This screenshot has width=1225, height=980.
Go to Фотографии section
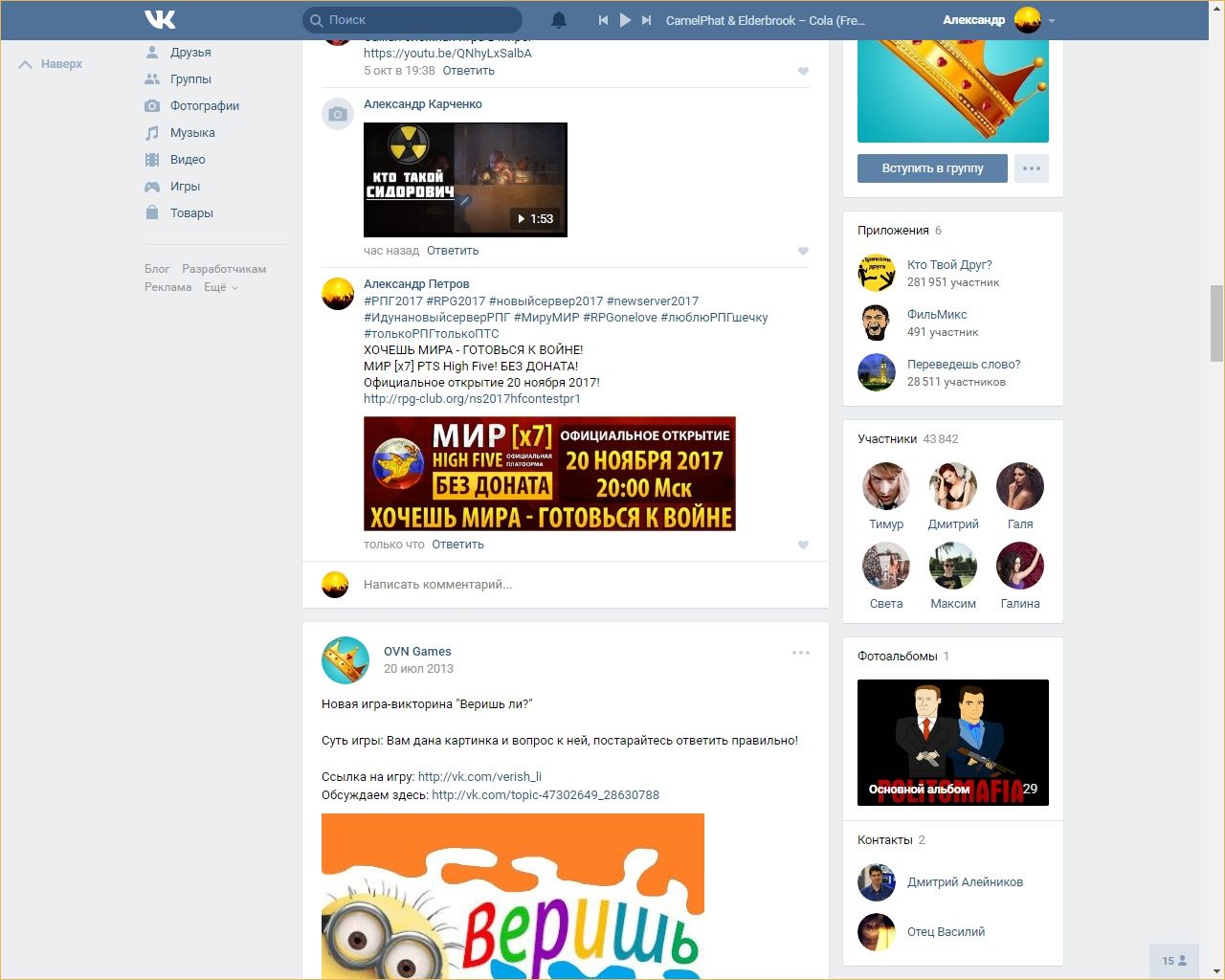(x=204, y=106)
